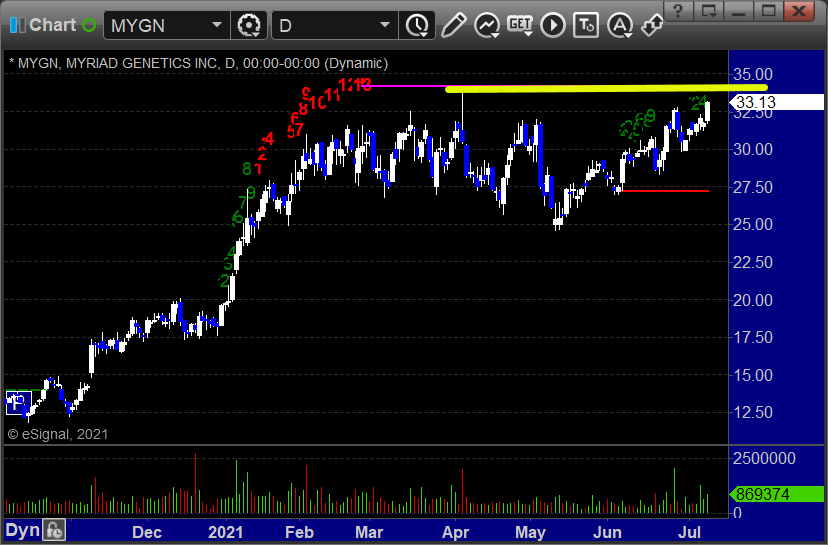This screenshot has height=545, width=828.
Task: Click the P marker box on chart
Action: tap(17, 403)
